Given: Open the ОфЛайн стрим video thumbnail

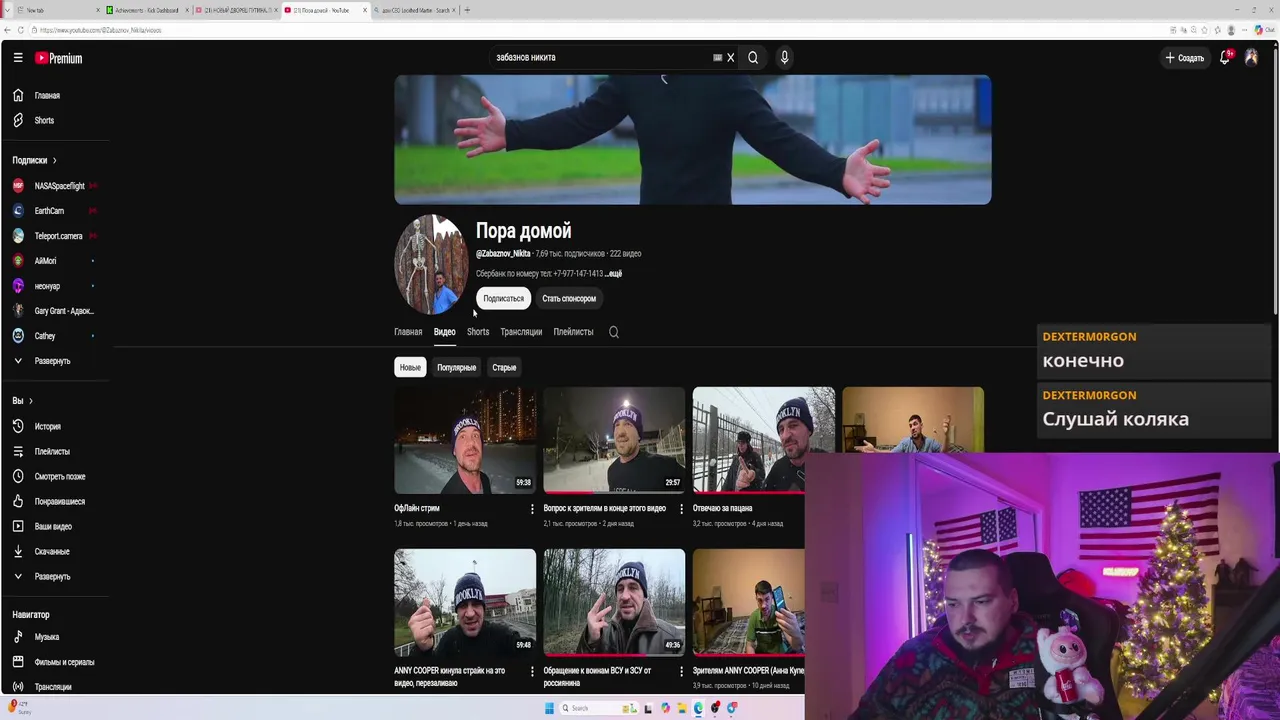Looking at the screenshot, I should [x=465, y=441].
